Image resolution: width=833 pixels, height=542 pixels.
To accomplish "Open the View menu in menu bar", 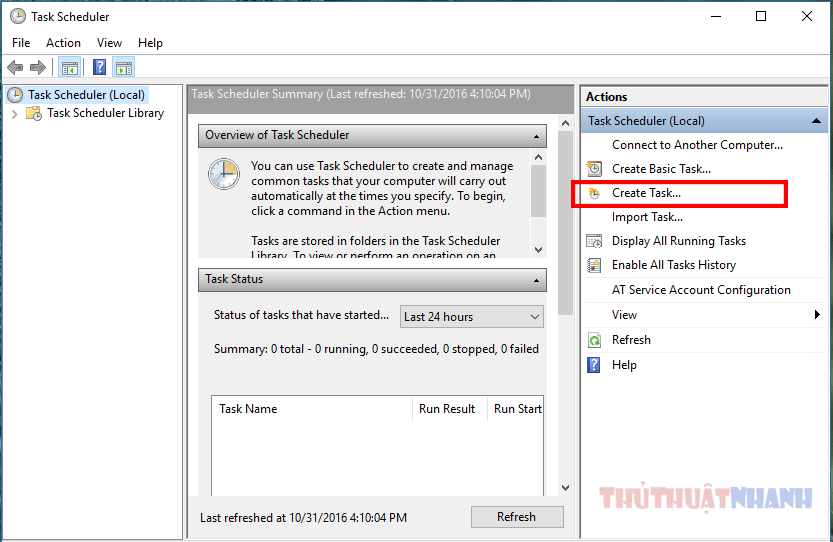I will pyautogui.click(x=109, y=43).
